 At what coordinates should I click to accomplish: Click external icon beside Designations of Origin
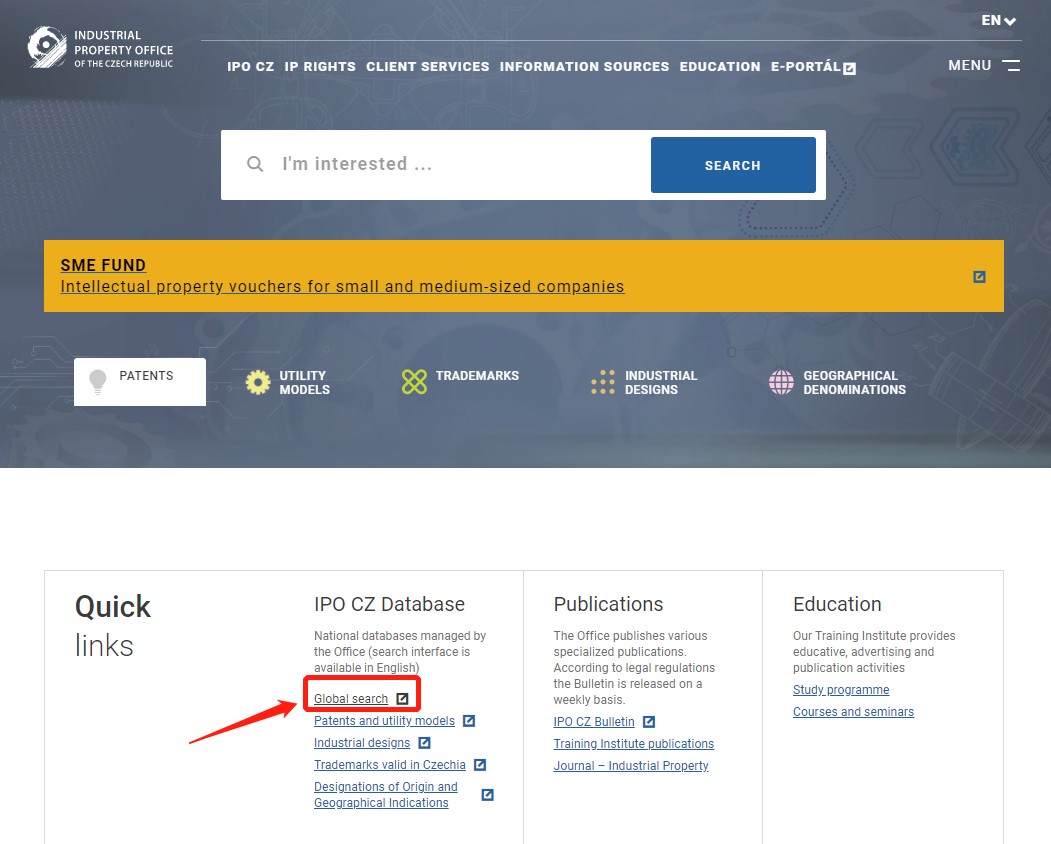[488, 794]
